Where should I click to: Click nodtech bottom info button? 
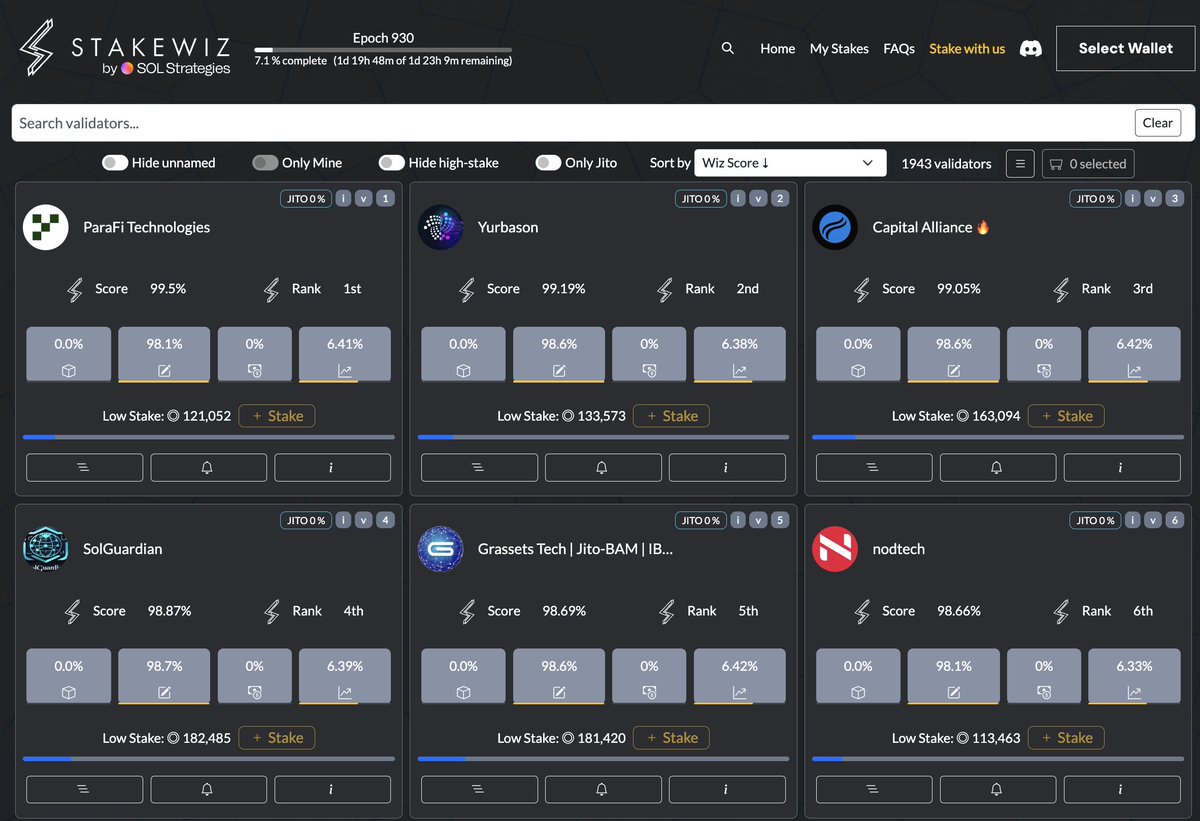(1122, 790)
